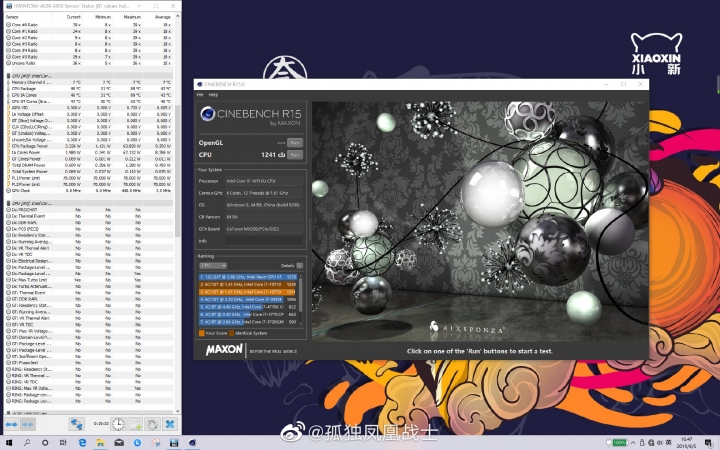
Task: Select CPU Package temperature row in HWiNFO
Action: [x=89, y=89]
